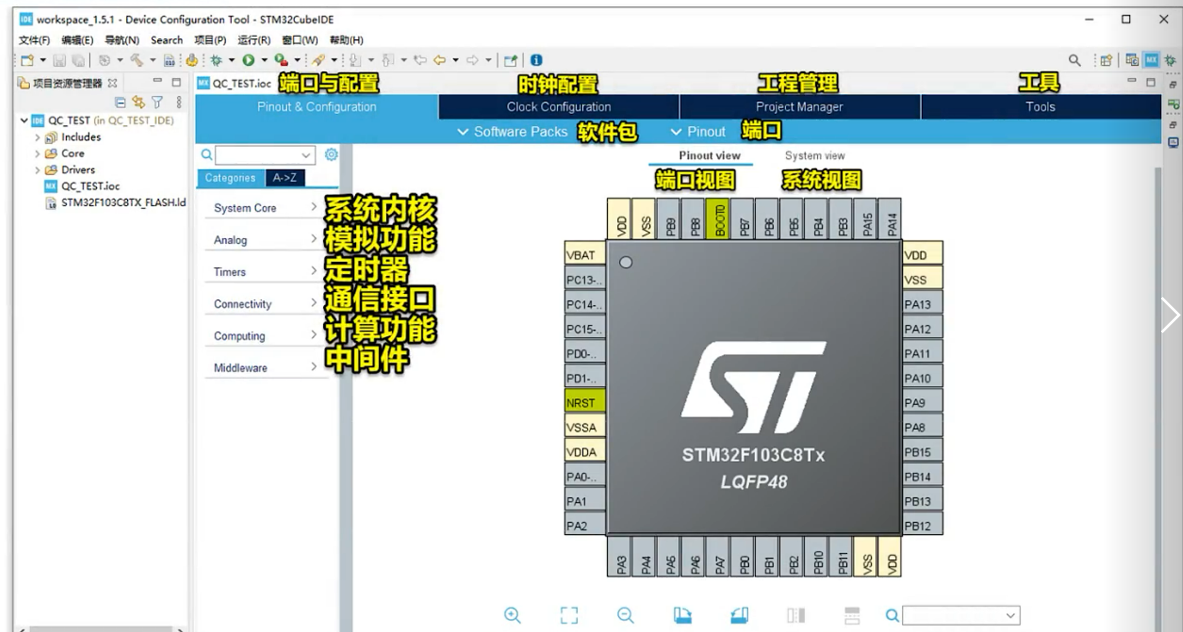Click pin PA9 on the chip
The width and height of the screenshot is (1183, 632).
point(922,403)
